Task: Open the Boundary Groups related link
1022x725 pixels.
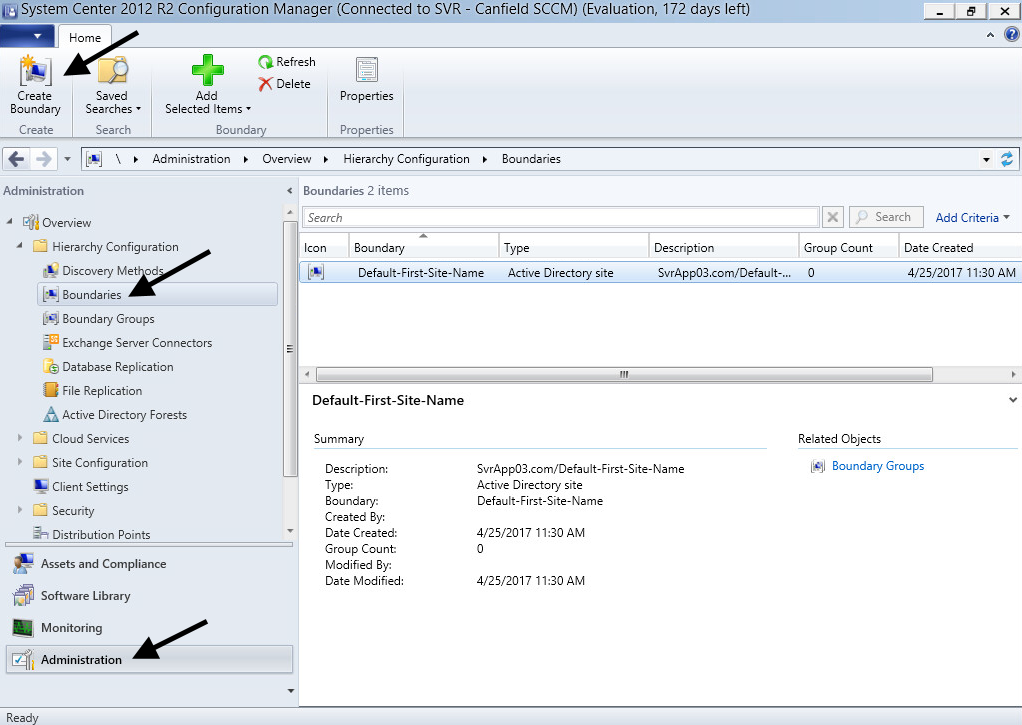Action: tap(877, 466)
